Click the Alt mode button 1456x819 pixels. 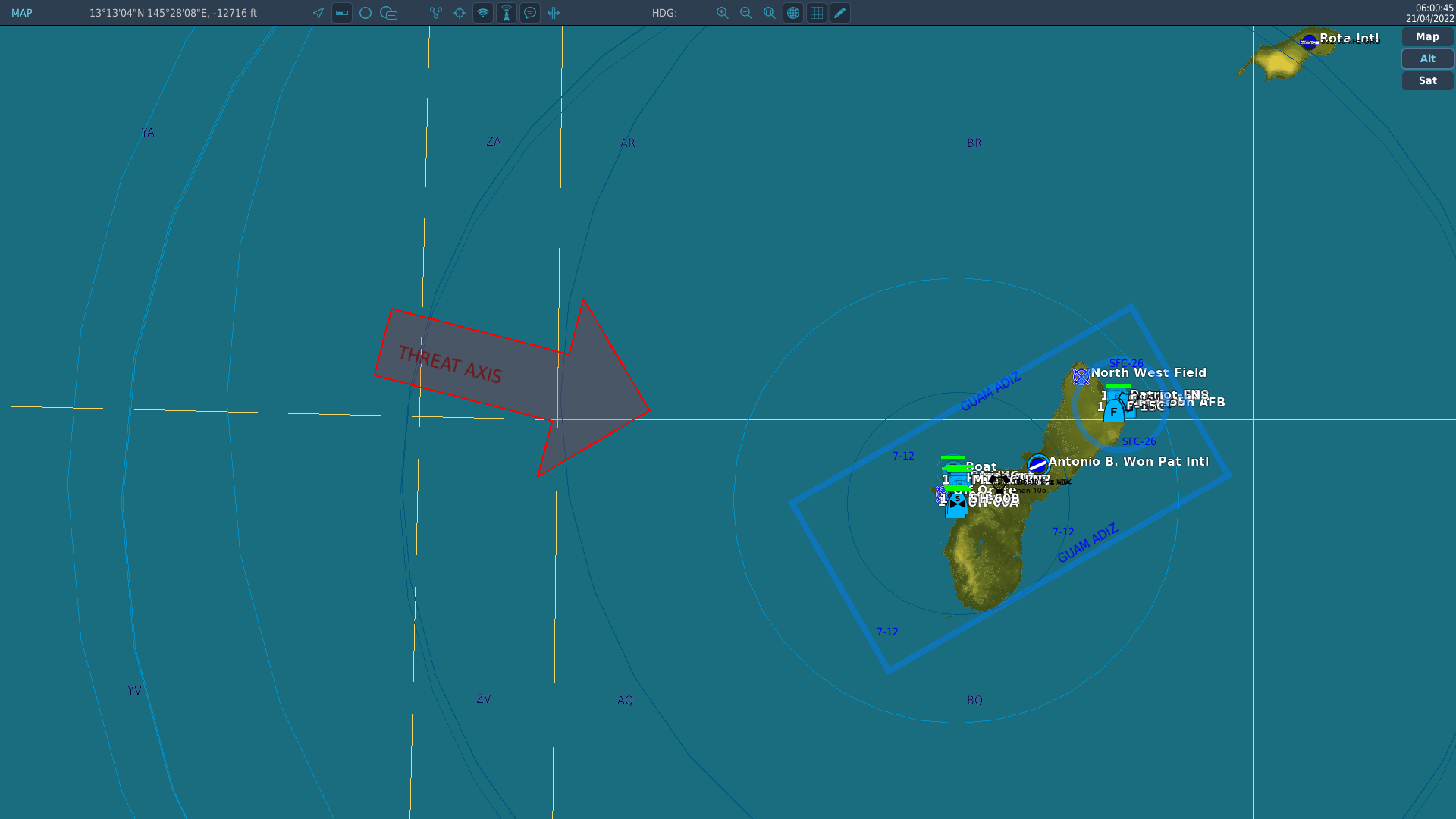click(x=1427, y=58)
